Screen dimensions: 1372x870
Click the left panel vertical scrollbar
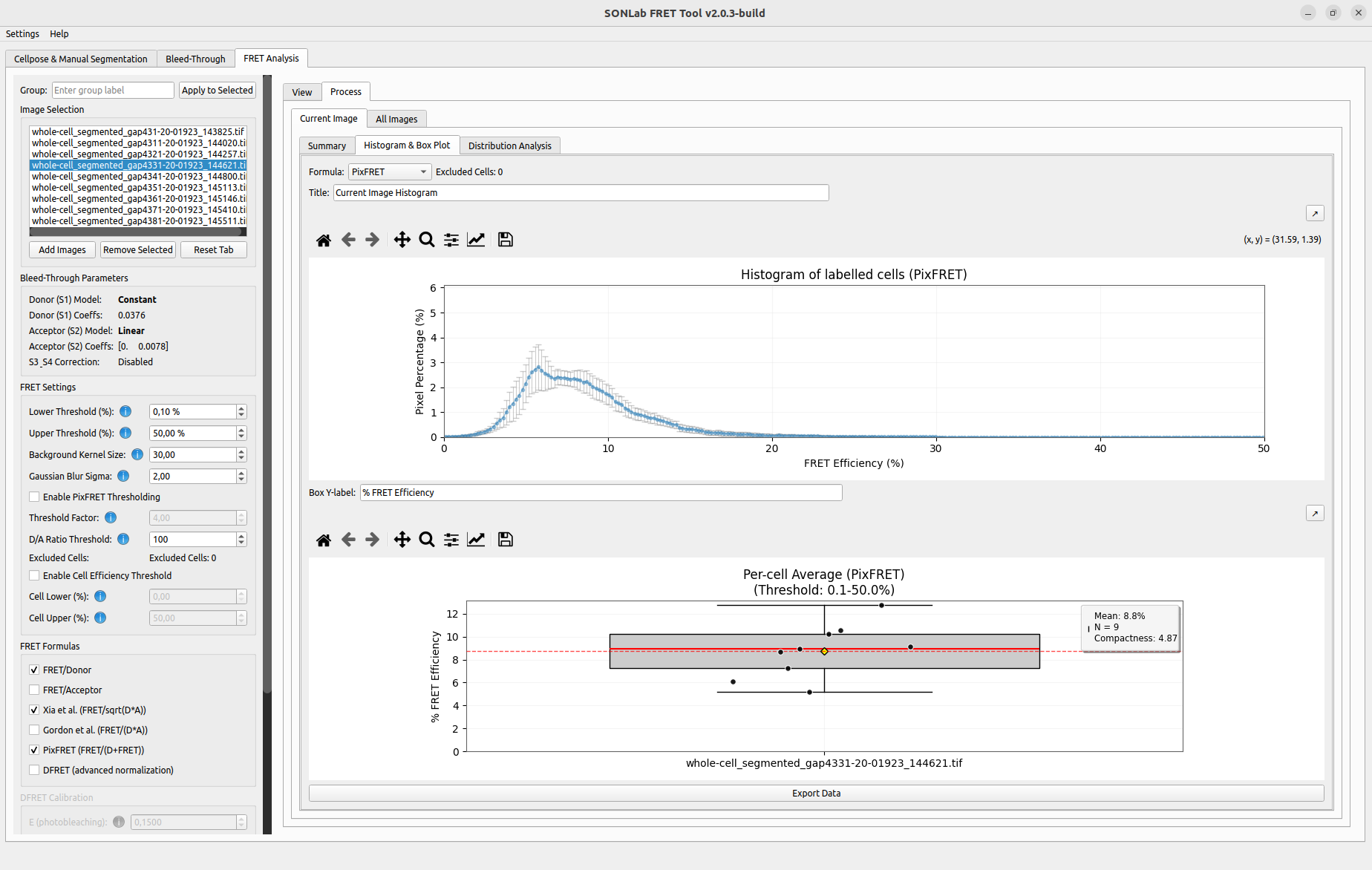click(x=267, y=386)
